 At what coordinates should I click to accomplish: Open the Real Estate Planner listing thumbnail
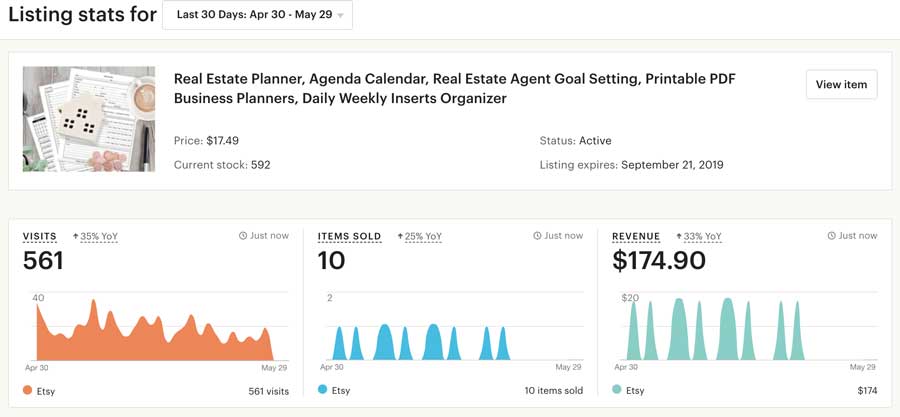point(89,119)
